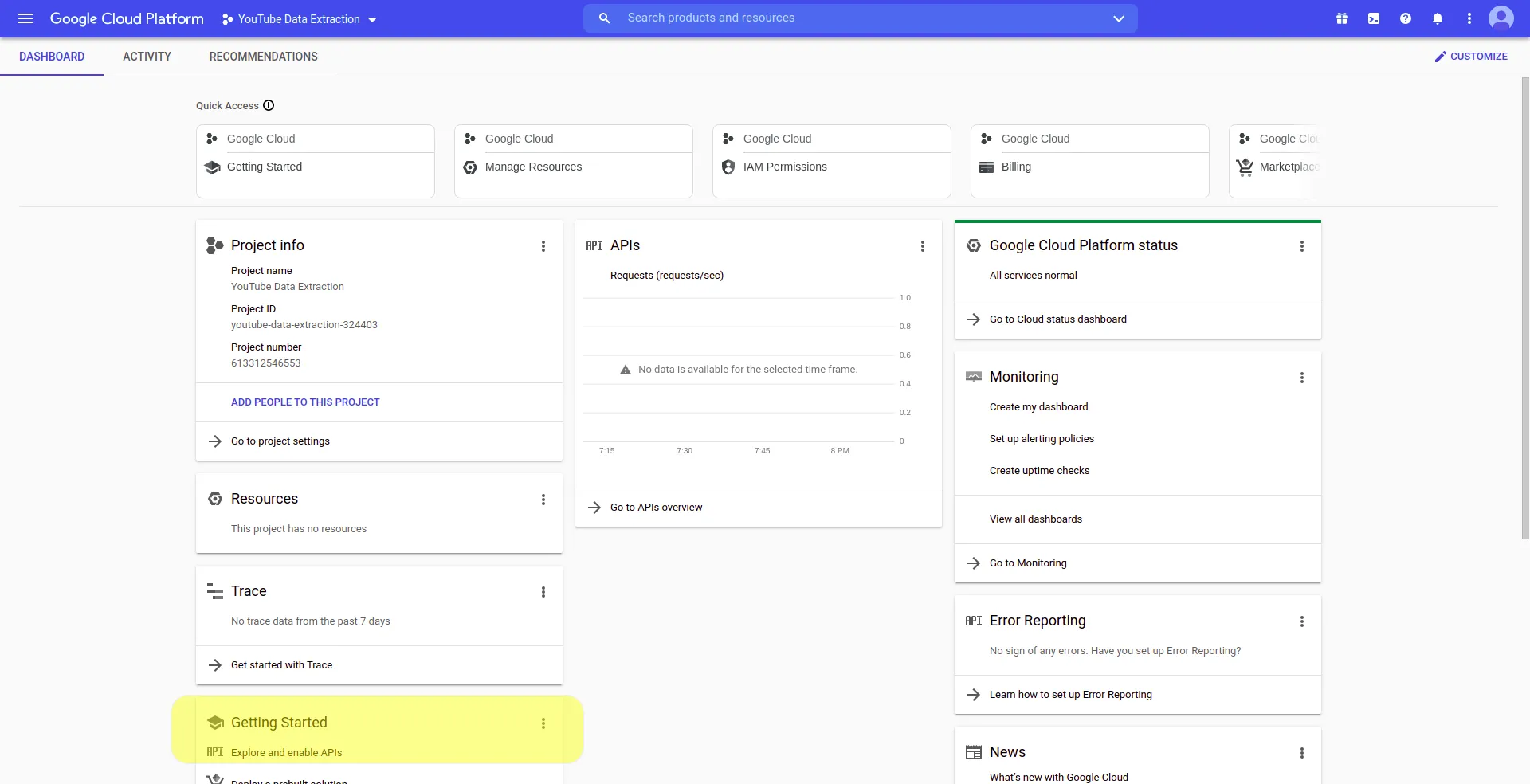Click Explore and enable APIs
The width and height of the screenshot is (1530, 784).
click(286, 753)
